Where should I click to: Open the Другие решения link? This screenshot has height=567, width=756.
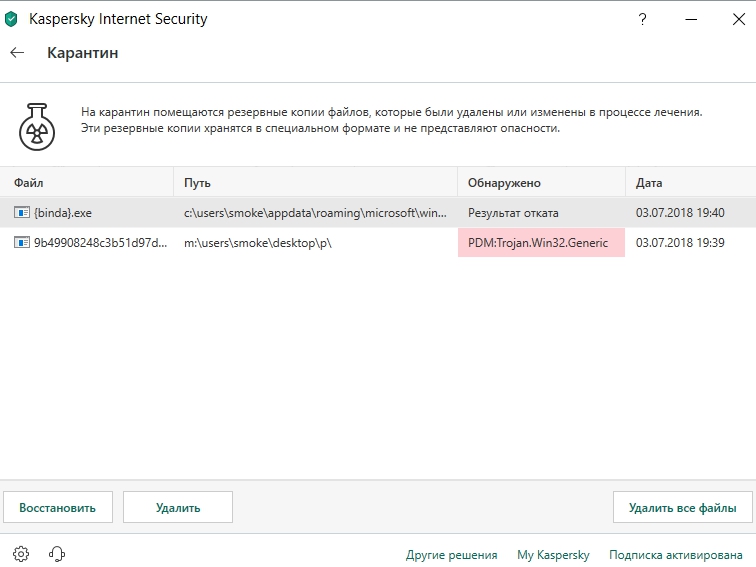pyautogui.click(x=451, y=555)
